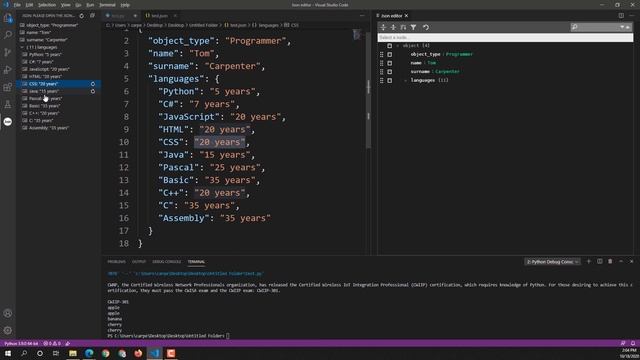The image size is (640, 360).
Task: Maximize terminal panel with chevron
Action: pyautogui.click(x=621, y=261)
